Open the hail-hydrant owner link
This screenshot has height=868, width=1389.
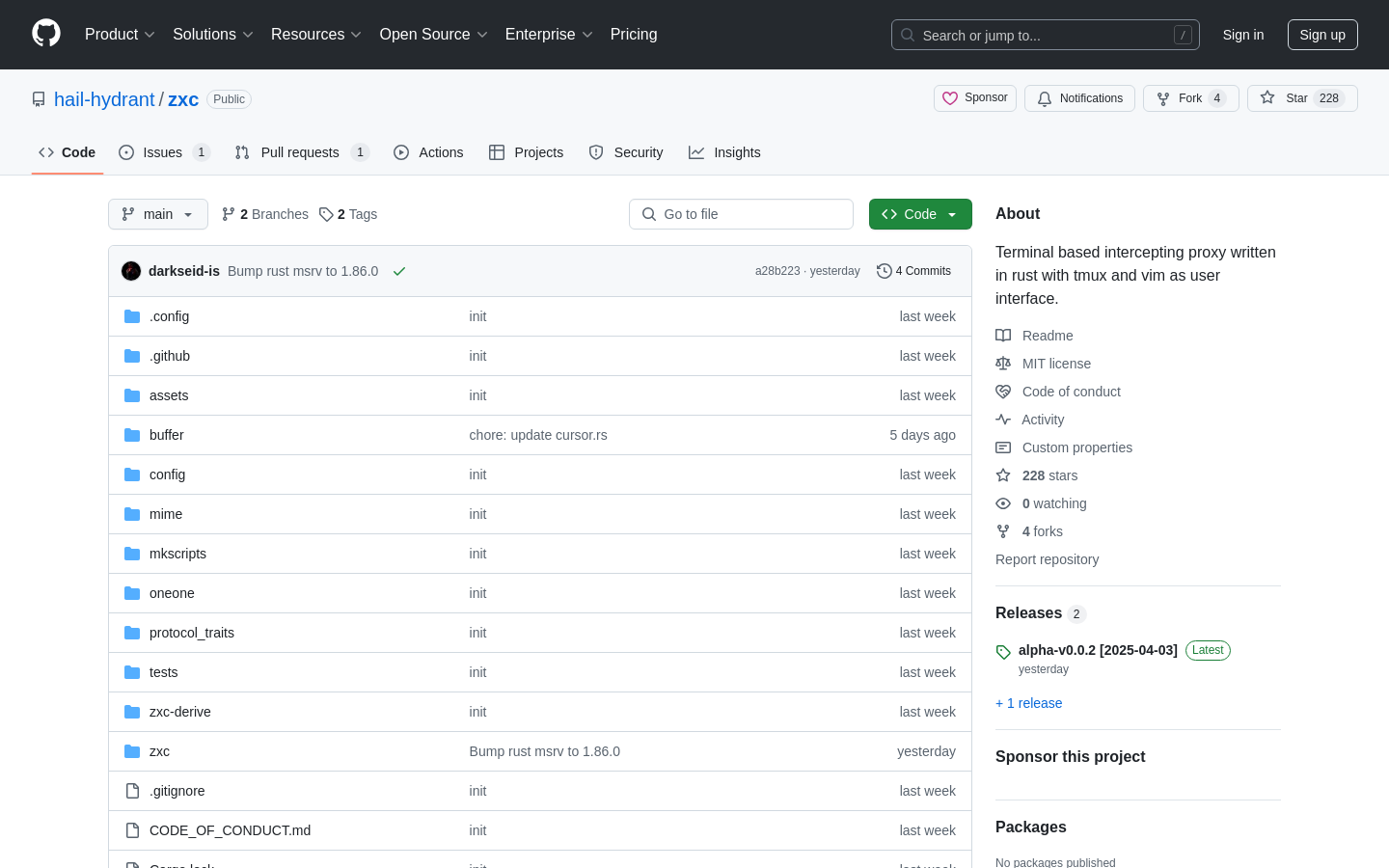104,99
